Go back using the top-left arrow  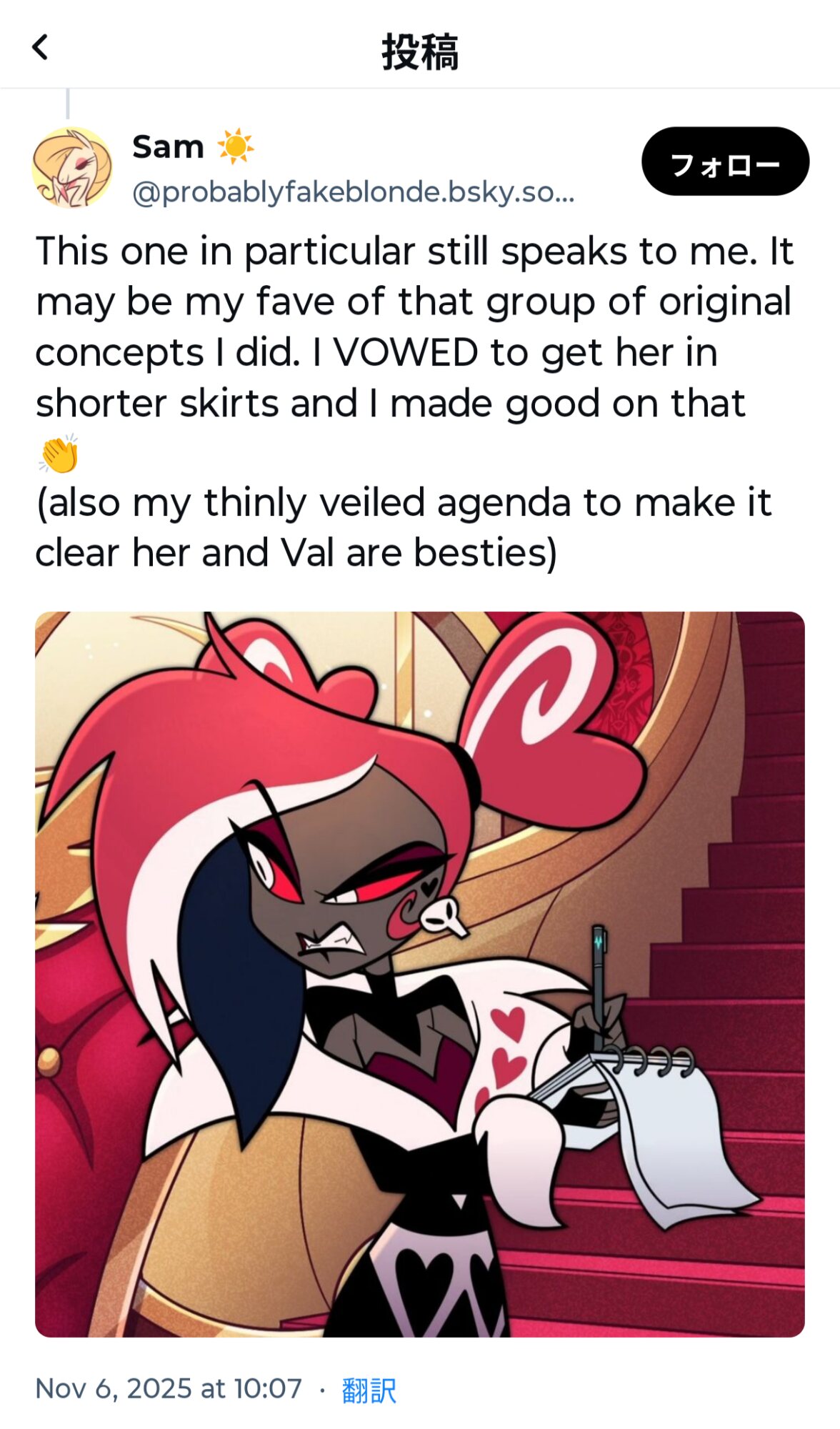coord(40,48)
